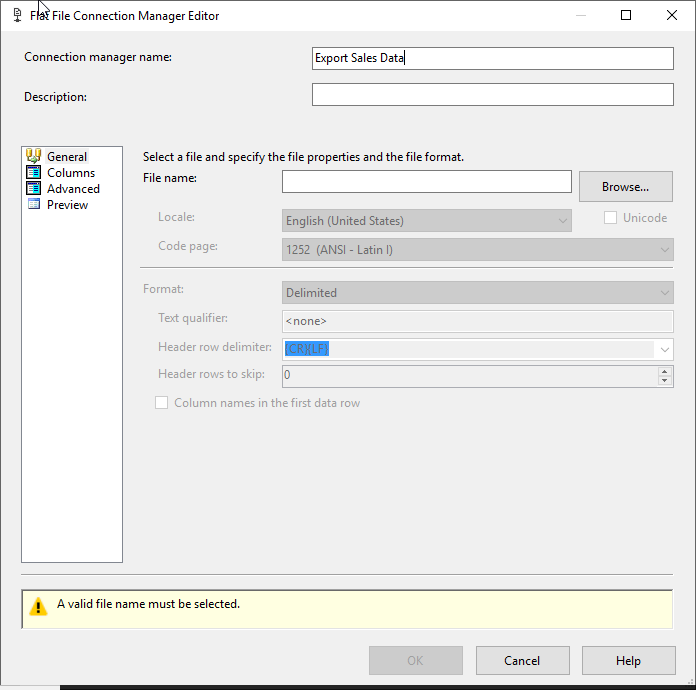
Task: Expand the Format dropdown
Action: (664, 293)
